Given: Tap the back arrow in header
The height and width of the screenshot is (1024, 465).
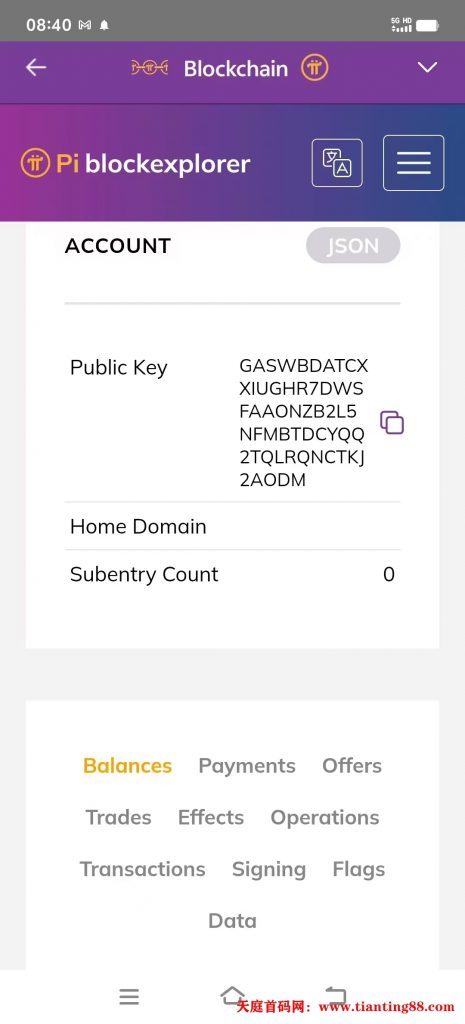Looking at the screenshot, I should point(36,67).
